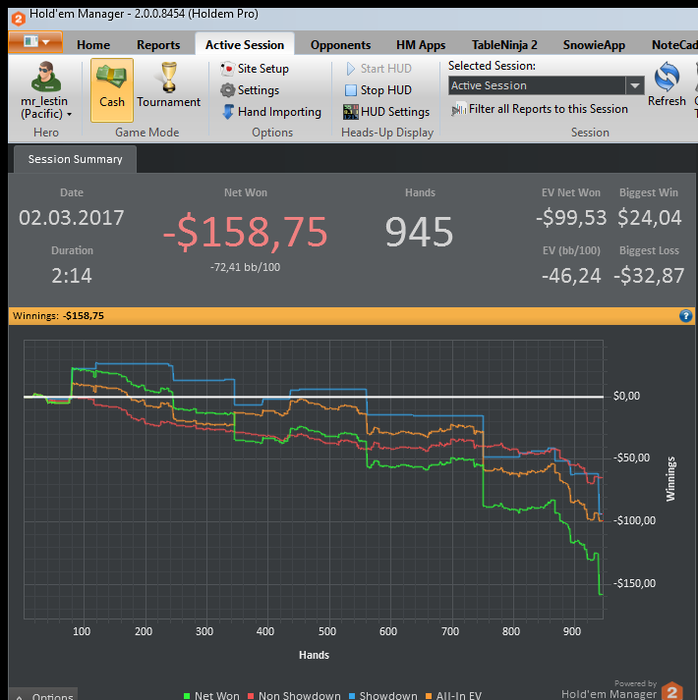Open Site Setup
The height and width of the screenshot is (700, 698).
pos(255,69)
